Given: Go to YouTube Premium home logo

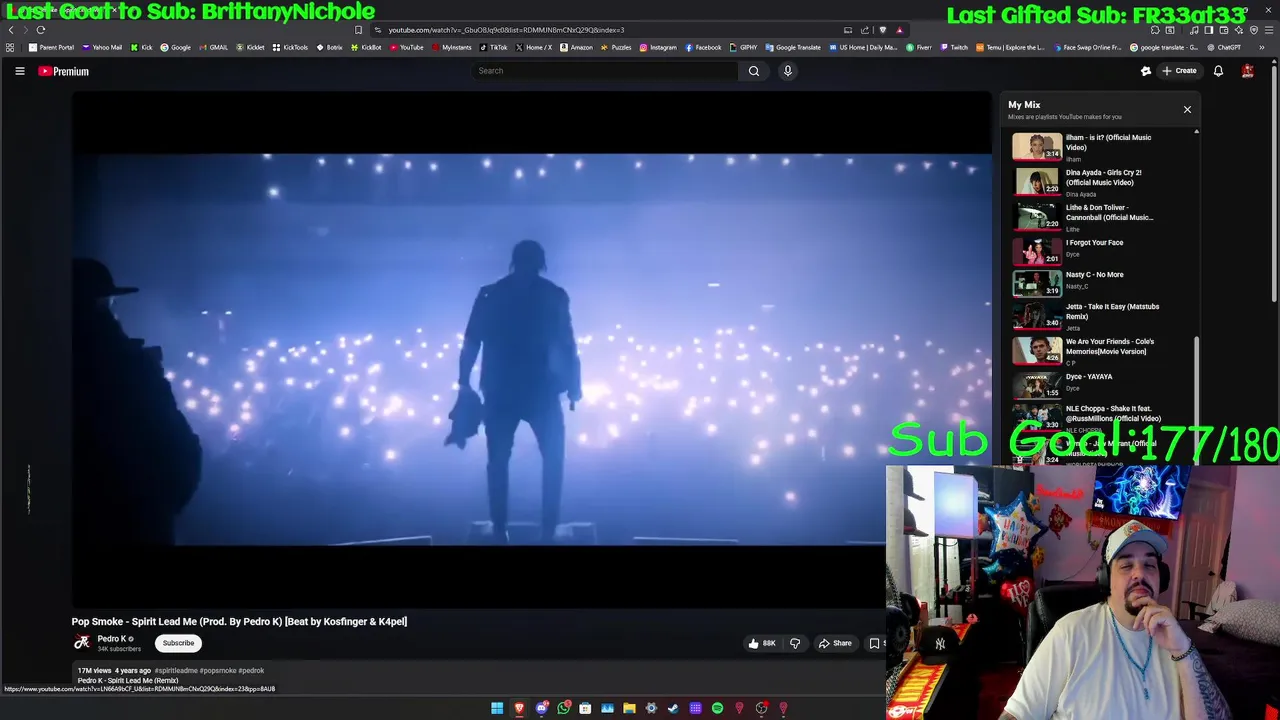Looking at the screenshot, I should tap(63, 71).
